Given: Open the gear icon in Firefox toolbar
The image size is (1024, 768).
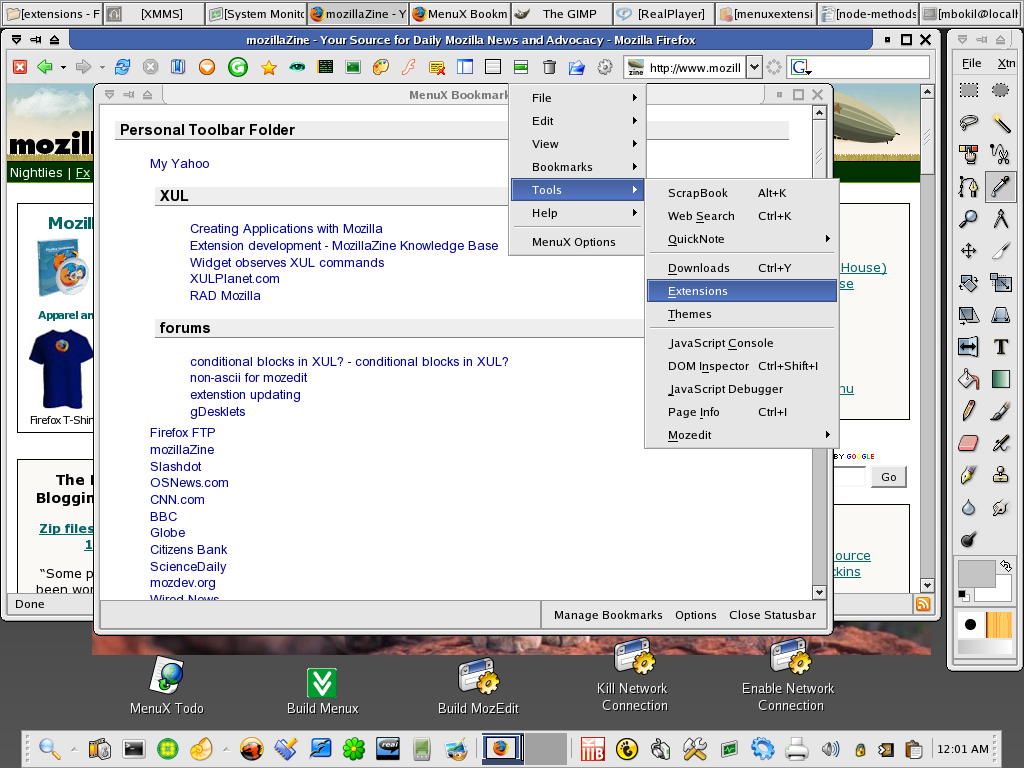Looking at the screenshot, I should [605, 67].
